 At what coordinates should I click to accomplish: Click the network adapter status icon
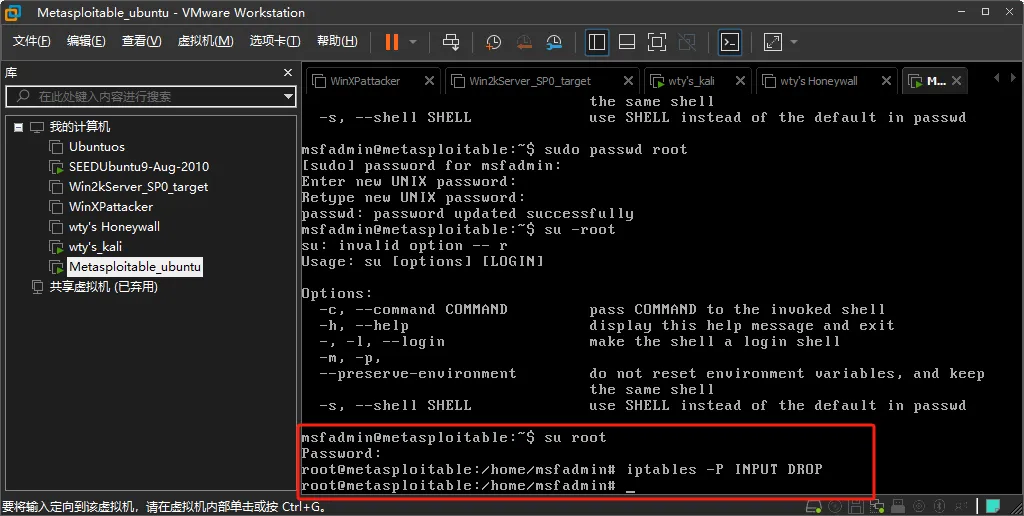tap(877, 507)
